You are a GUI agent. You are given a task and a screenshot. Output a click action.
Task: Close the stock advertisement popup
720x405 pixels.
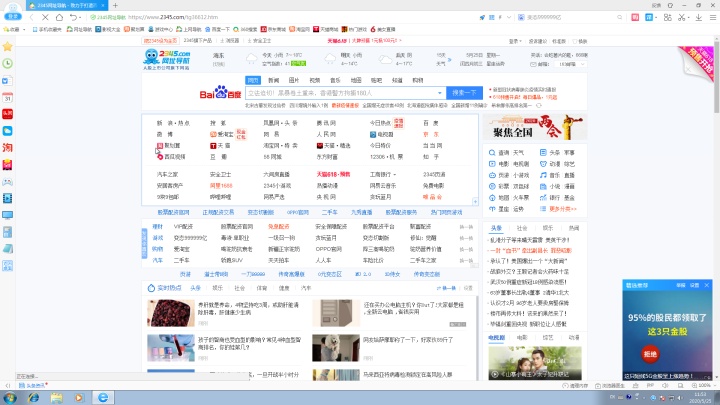pyautogui.click(x=707, y=285)
